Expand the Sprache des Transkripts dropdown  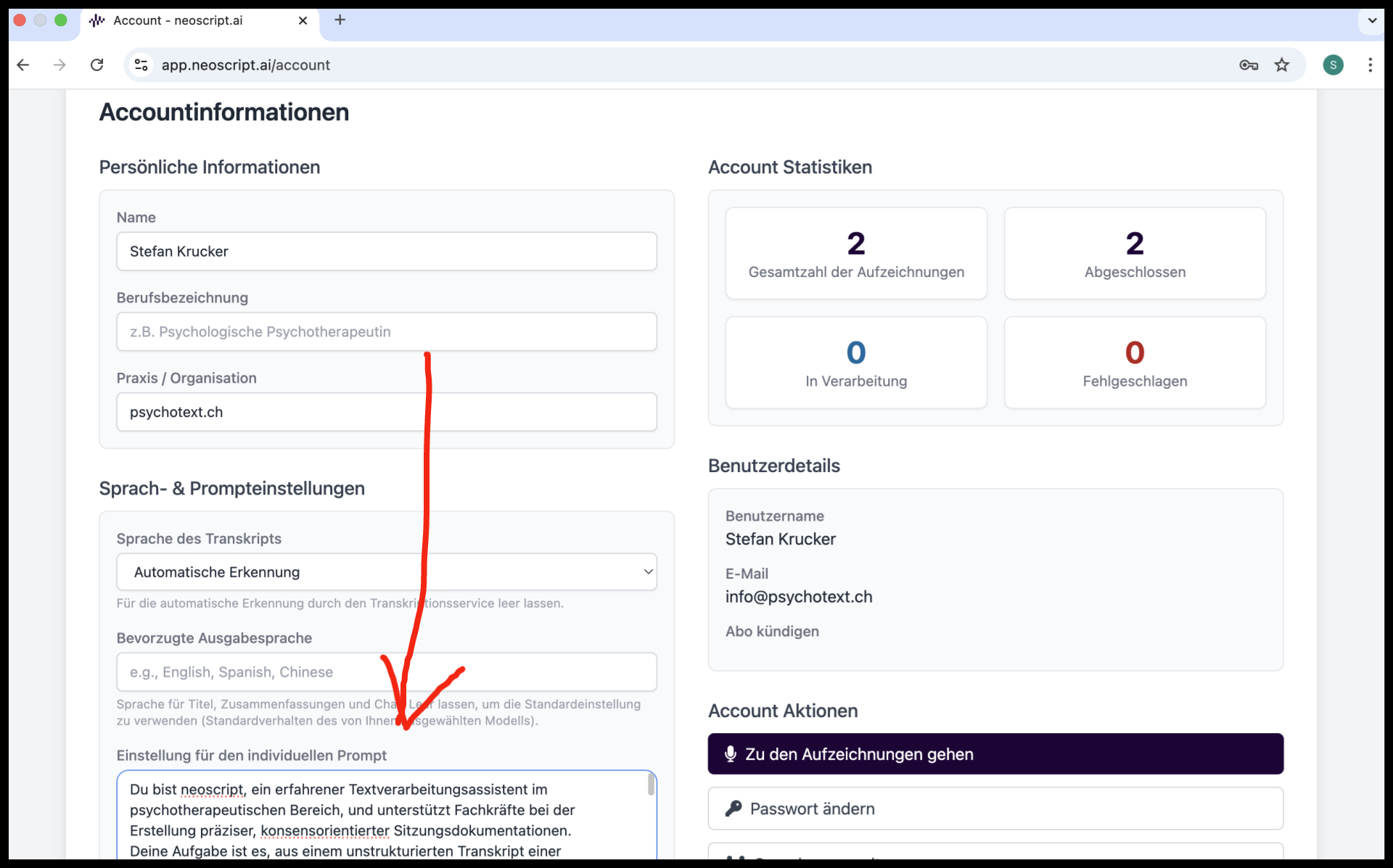coord(386,572)
